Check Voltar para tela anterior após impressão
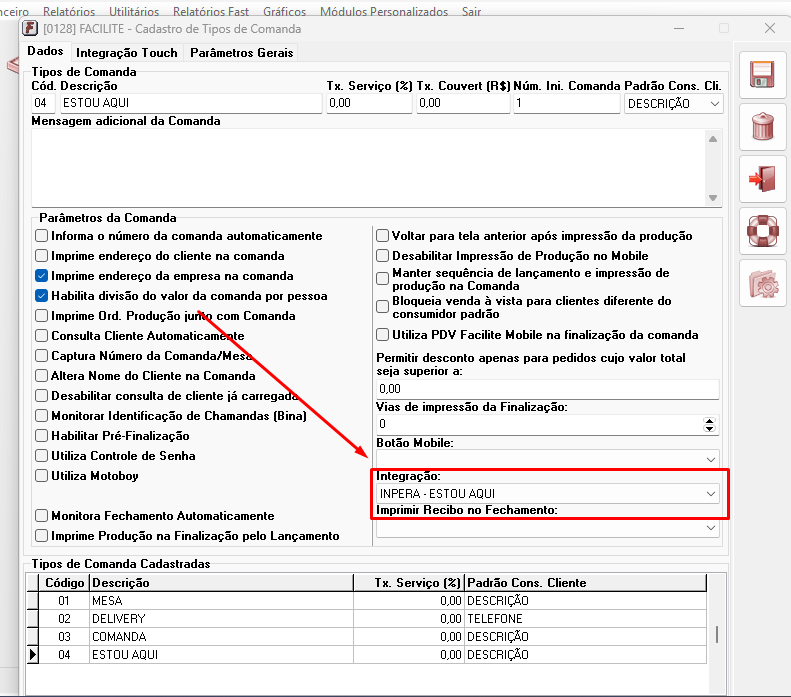 383,236
